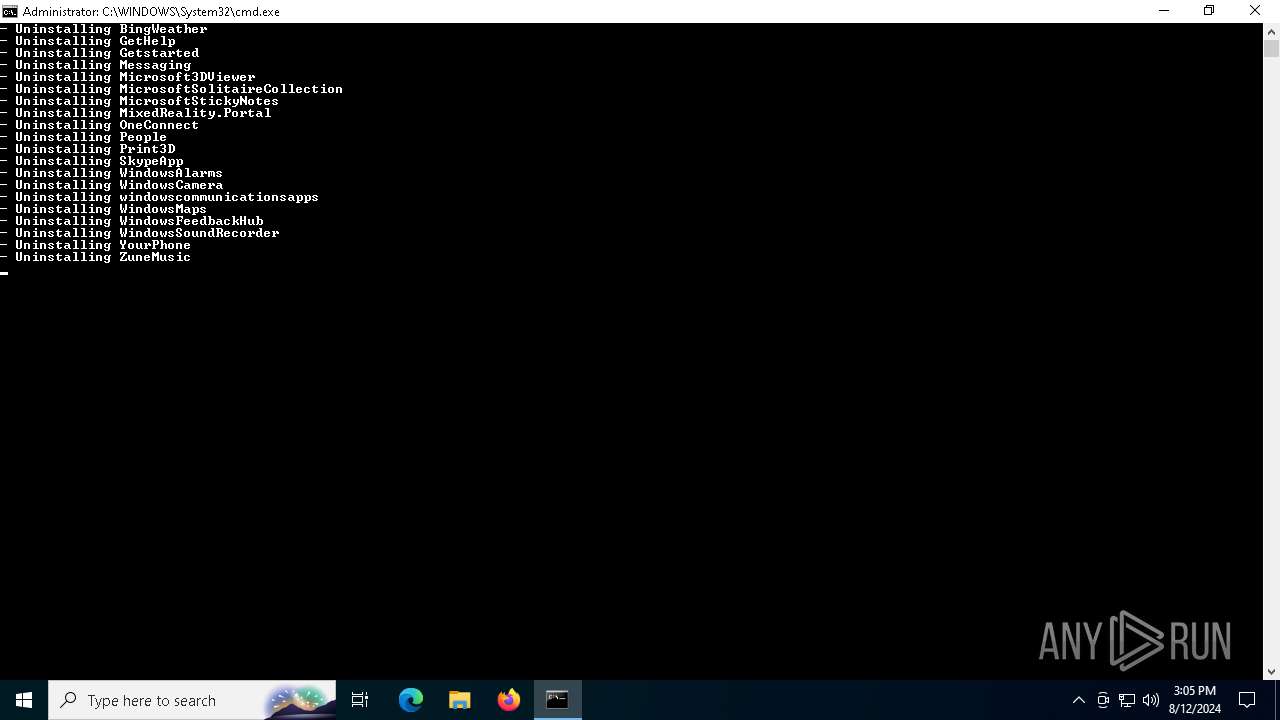Viewport: 1280px width, 720px height.
Task: Click the window title 'Administrator: C:\WINDOWS\System32\cmd.exe'
Action: tap(151, 11)
